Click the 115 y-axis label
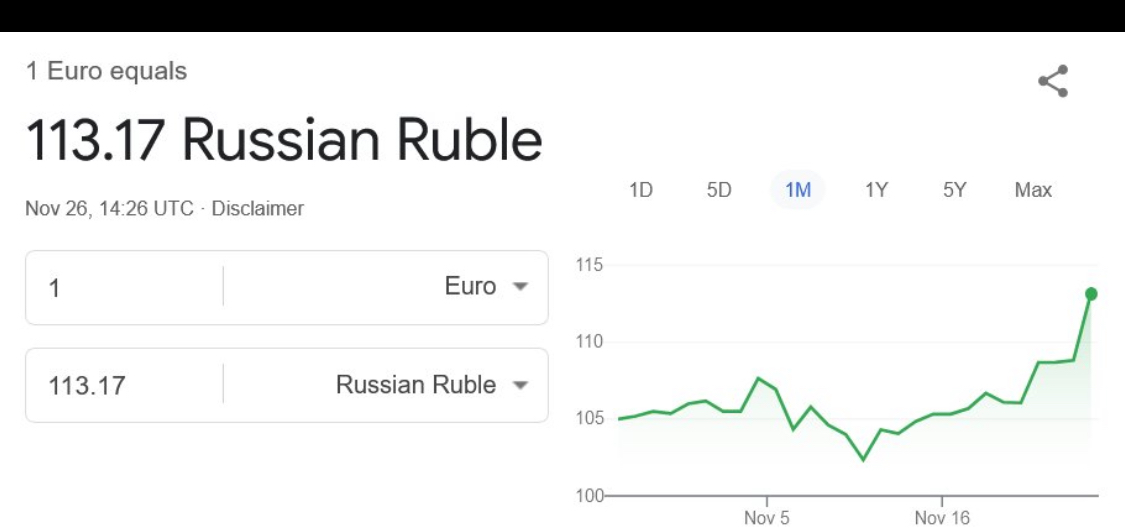The width and height of the screenshot is (1125, 532). coord(588,266)
